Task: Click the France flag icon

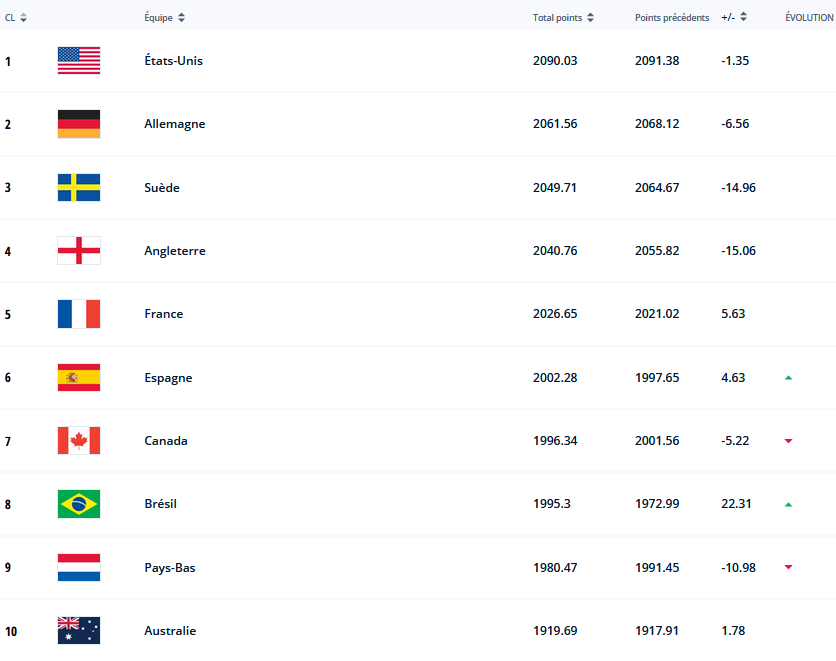Action: [x=79, y=314]
